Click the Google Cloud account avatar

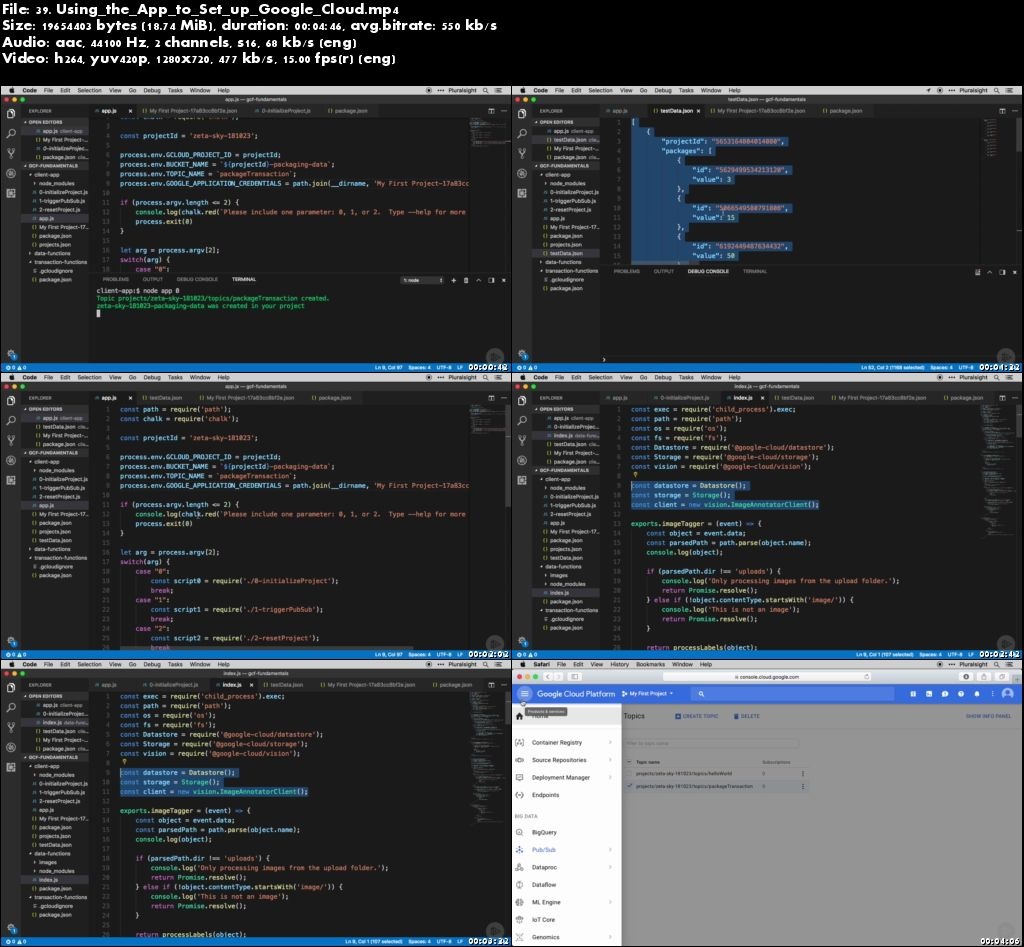[1008, 694]
